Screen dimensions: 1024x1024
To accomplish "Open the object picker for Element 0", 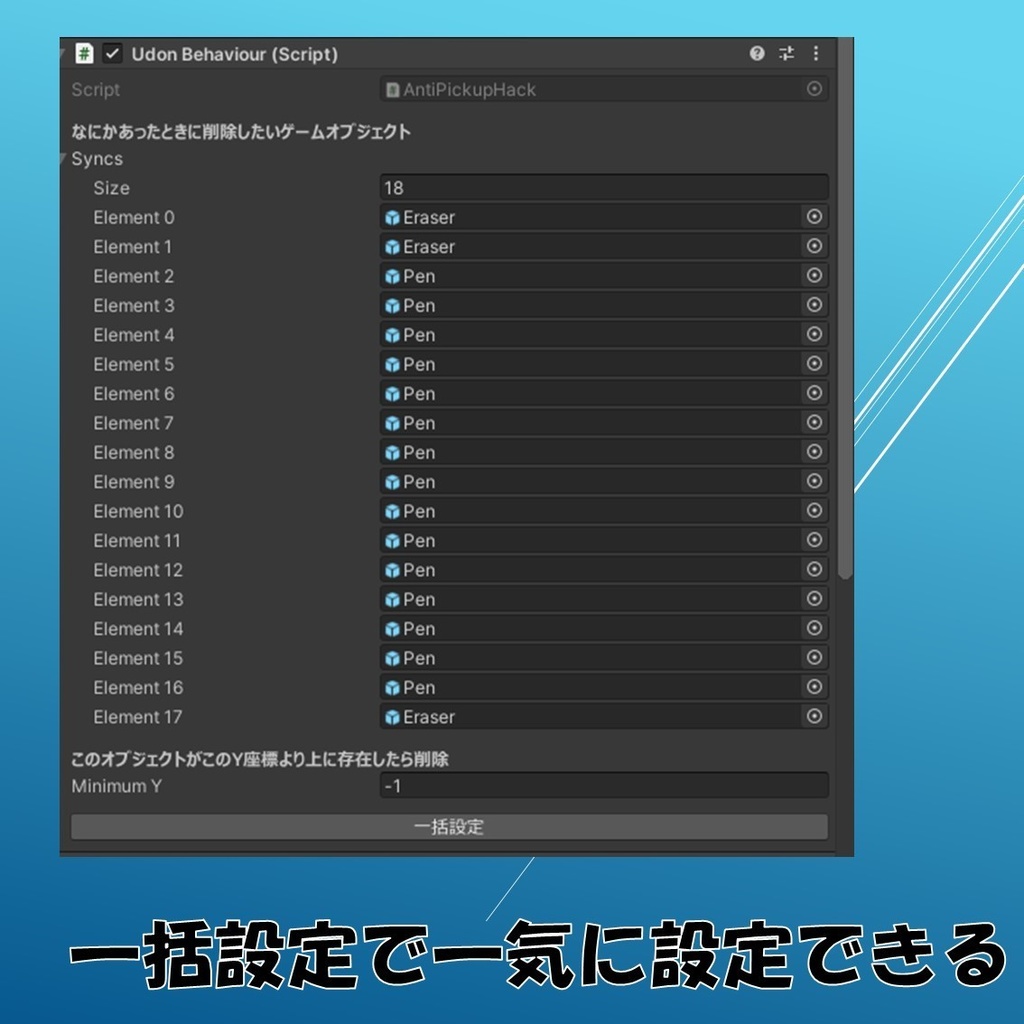I will pos(815,217).
